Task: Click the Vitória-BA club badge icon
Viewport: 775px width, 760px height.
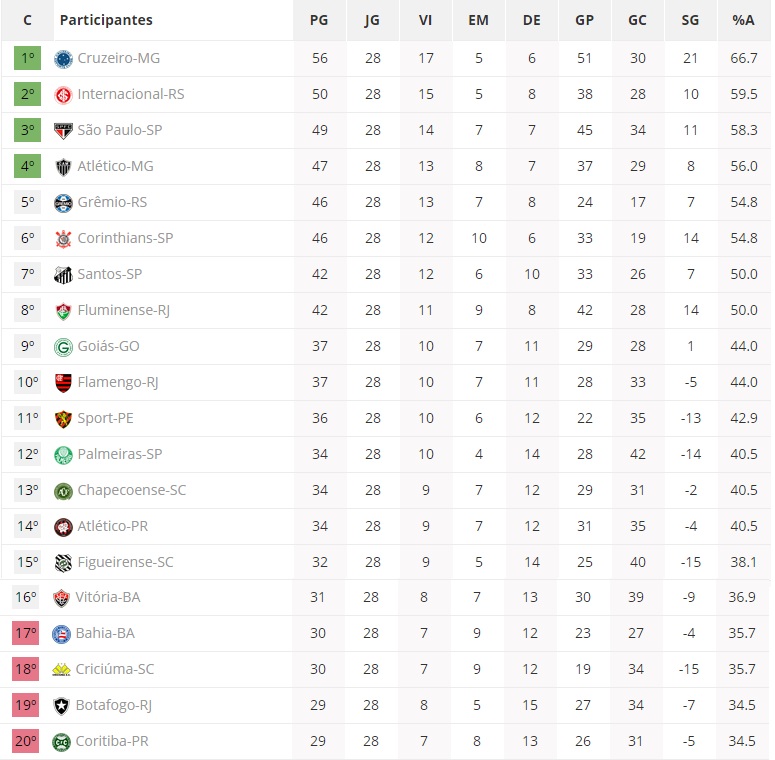Action: (63, 598)
